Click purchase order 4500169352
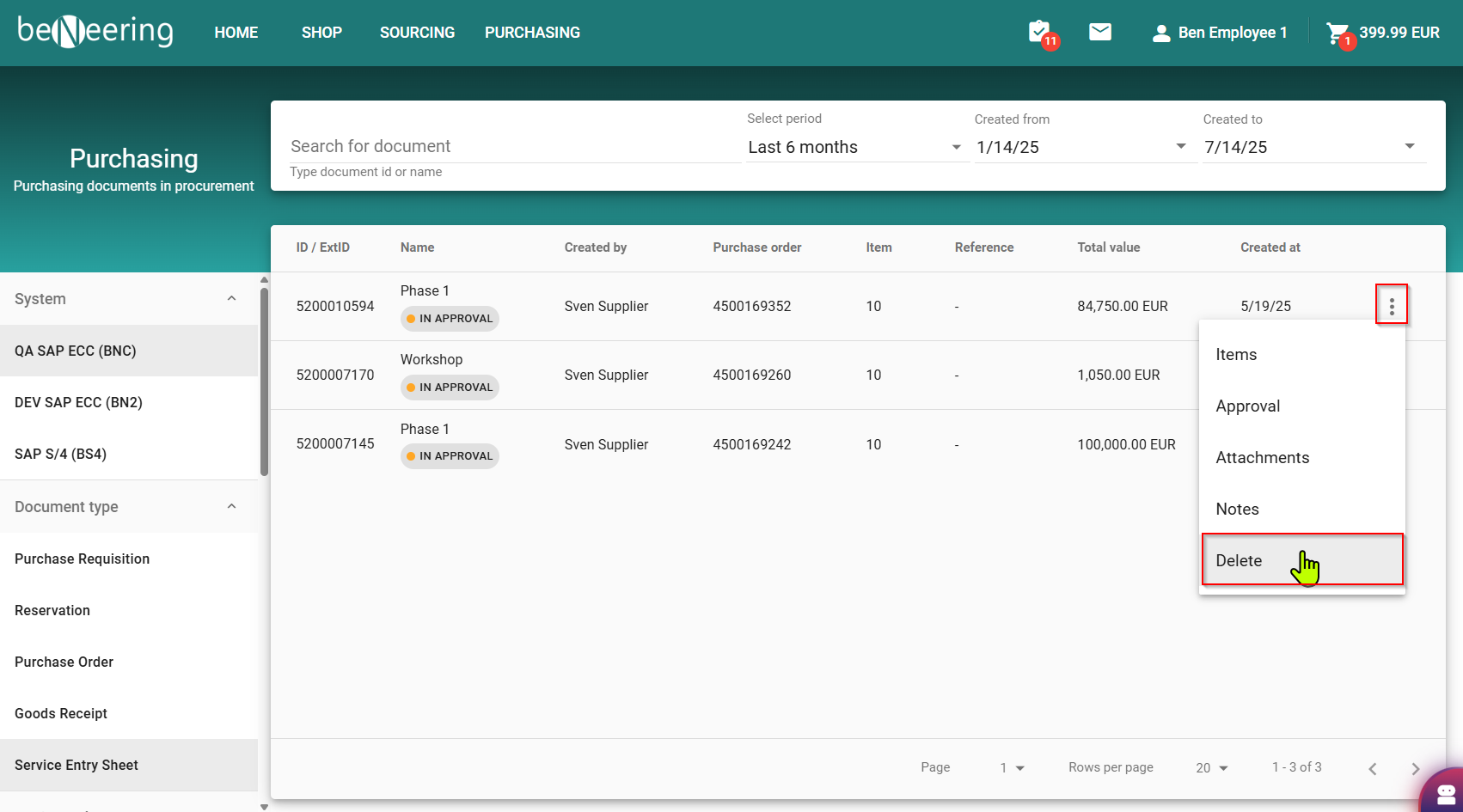Viewport: 1463px width, 812px height. (751, 306)
